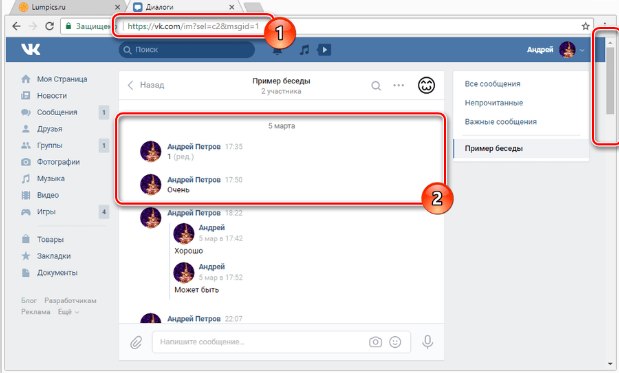This screenshot has width=619, height=373.
Task: Click the message text Очень
Action: point(178,190)
